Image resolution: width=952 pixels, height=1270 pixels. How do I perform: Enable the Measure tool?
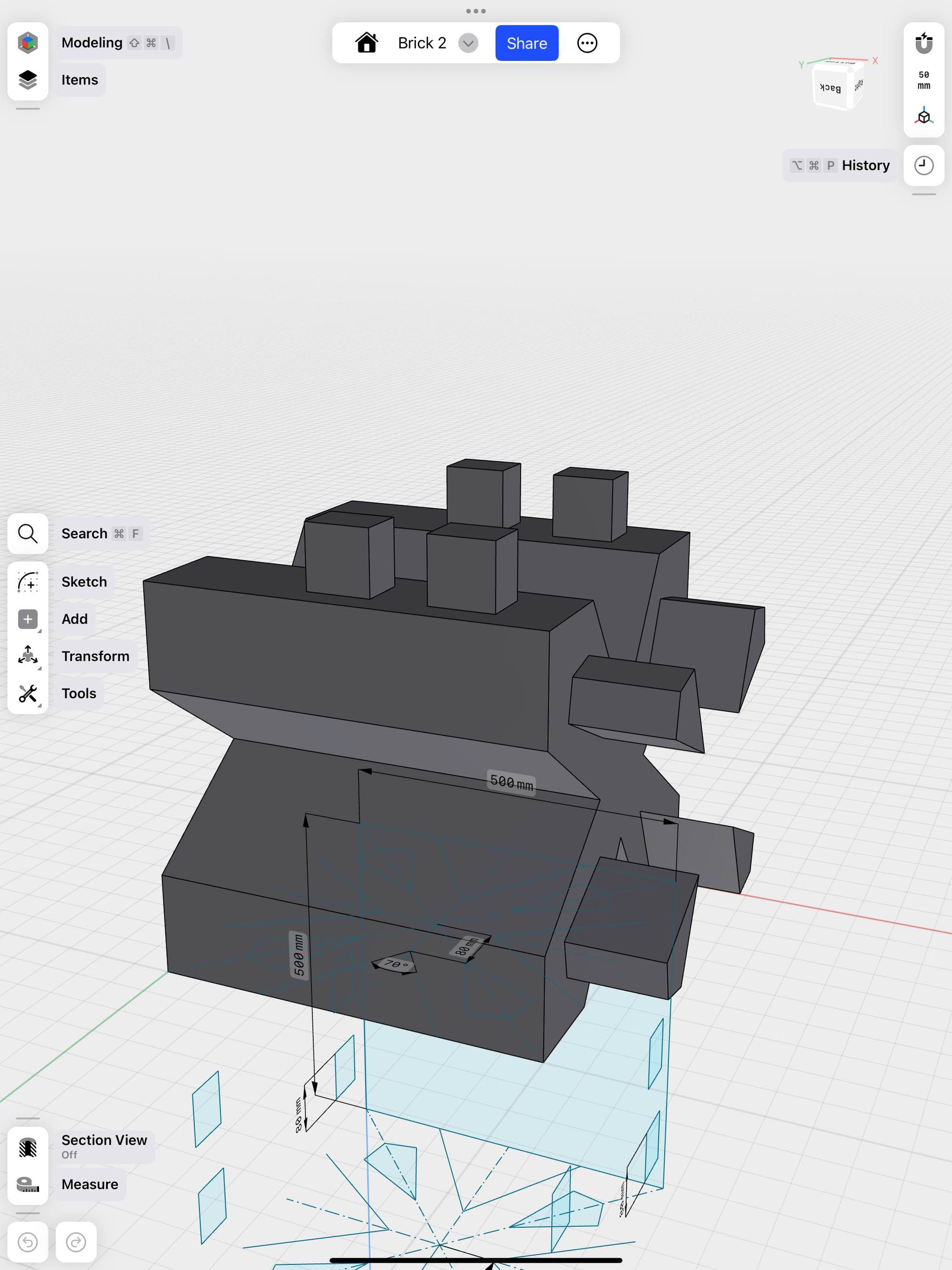[89, 1183]
